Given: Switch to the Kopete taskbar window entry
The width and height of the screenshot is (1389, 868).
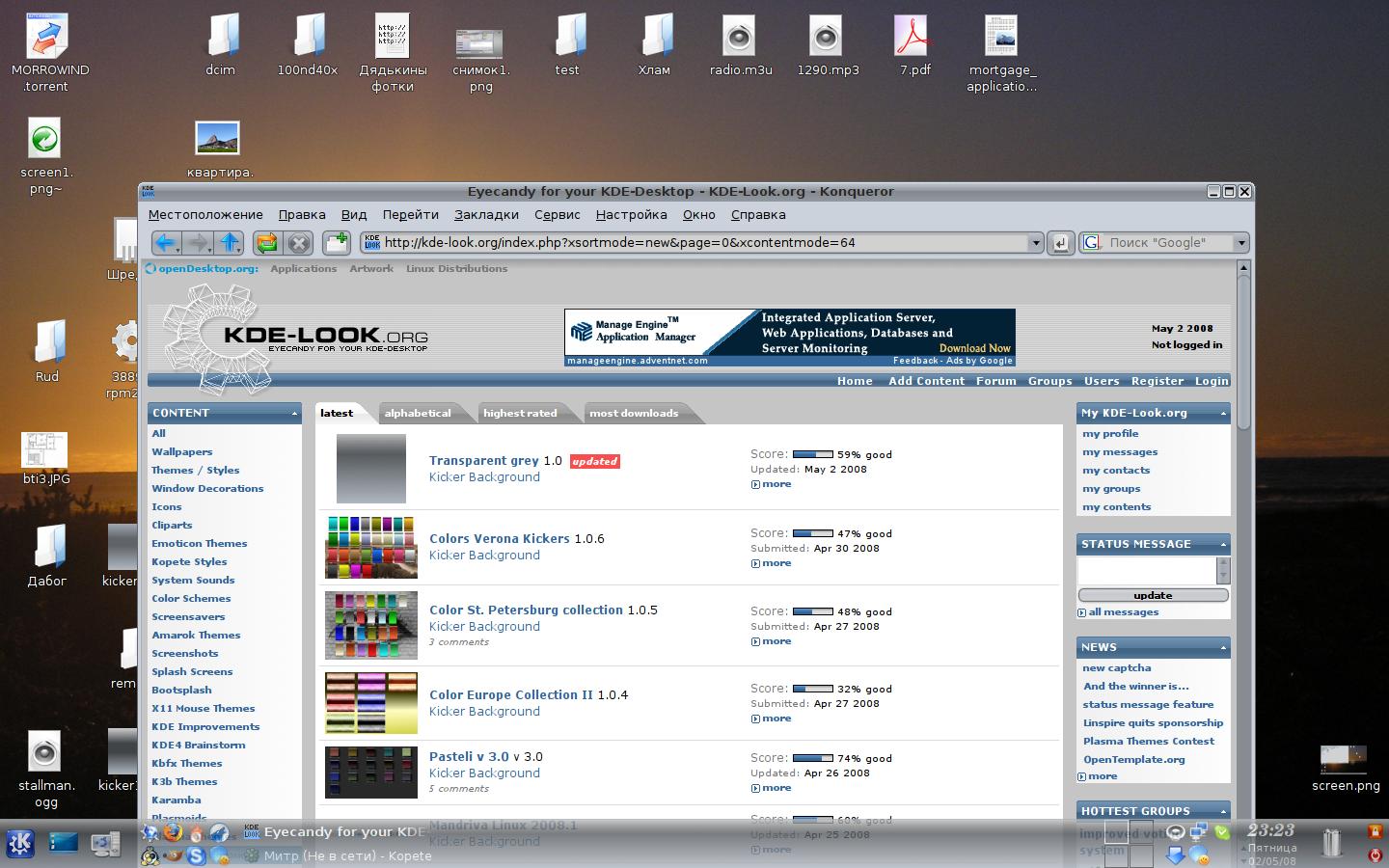Looking at the screenshot, I should coord(336,855).
